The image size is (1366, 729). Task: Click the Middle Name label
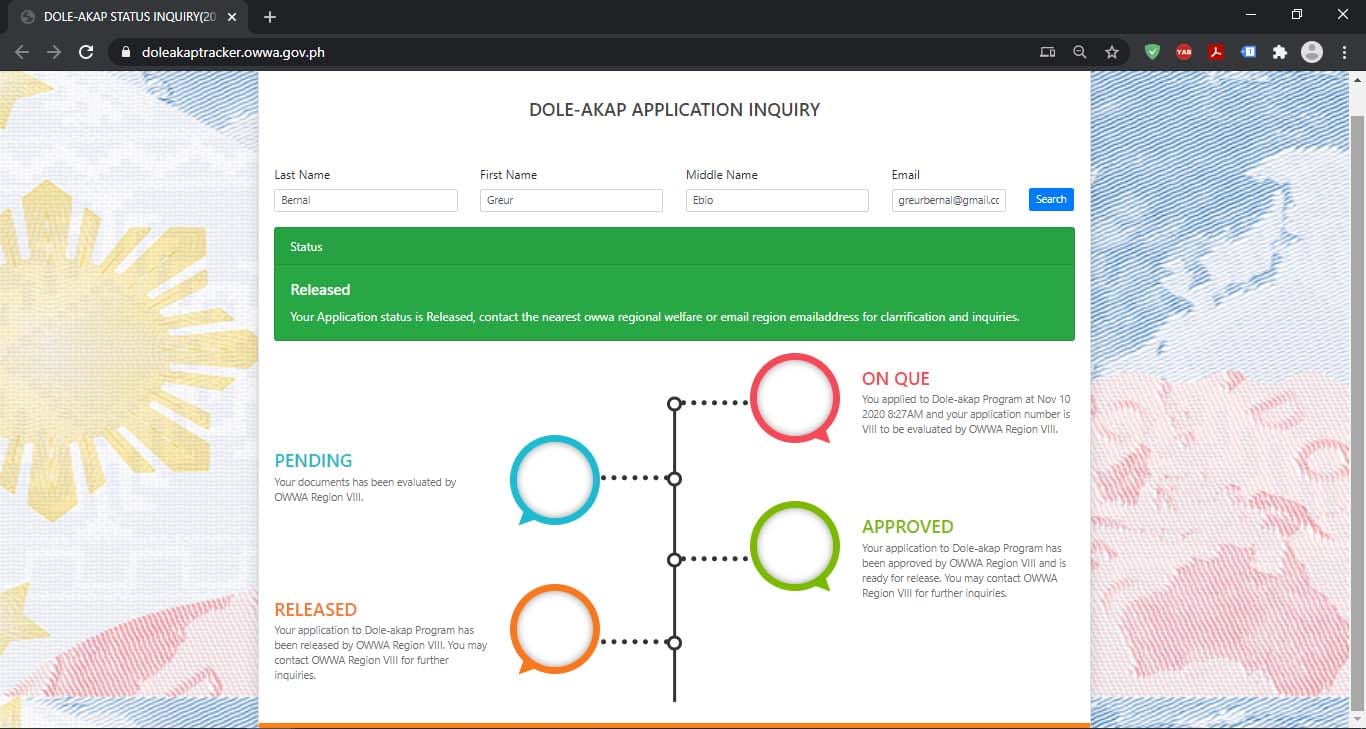722,175
